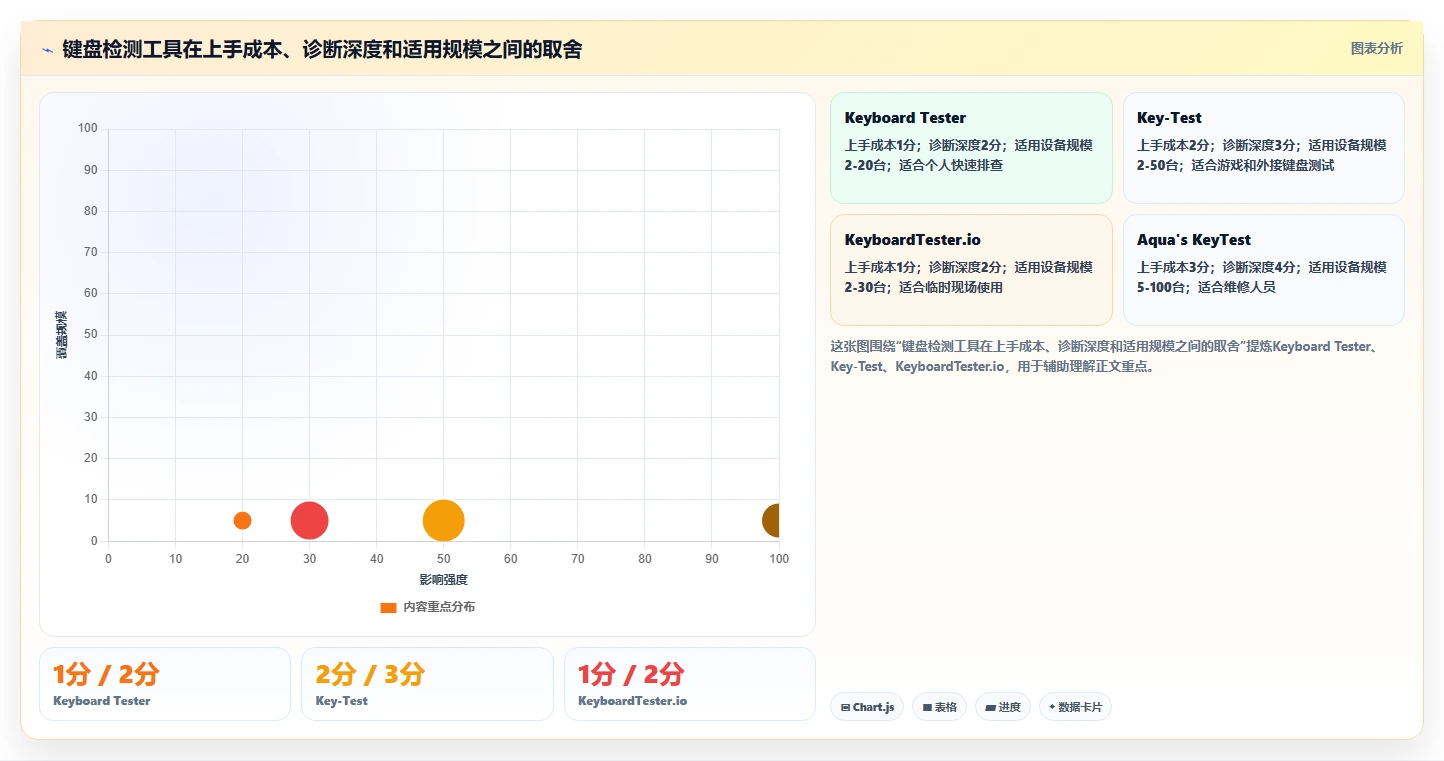The image size is (1444, 761).
Task: Click the amber bubble at 50
Action: pos(443,520)
